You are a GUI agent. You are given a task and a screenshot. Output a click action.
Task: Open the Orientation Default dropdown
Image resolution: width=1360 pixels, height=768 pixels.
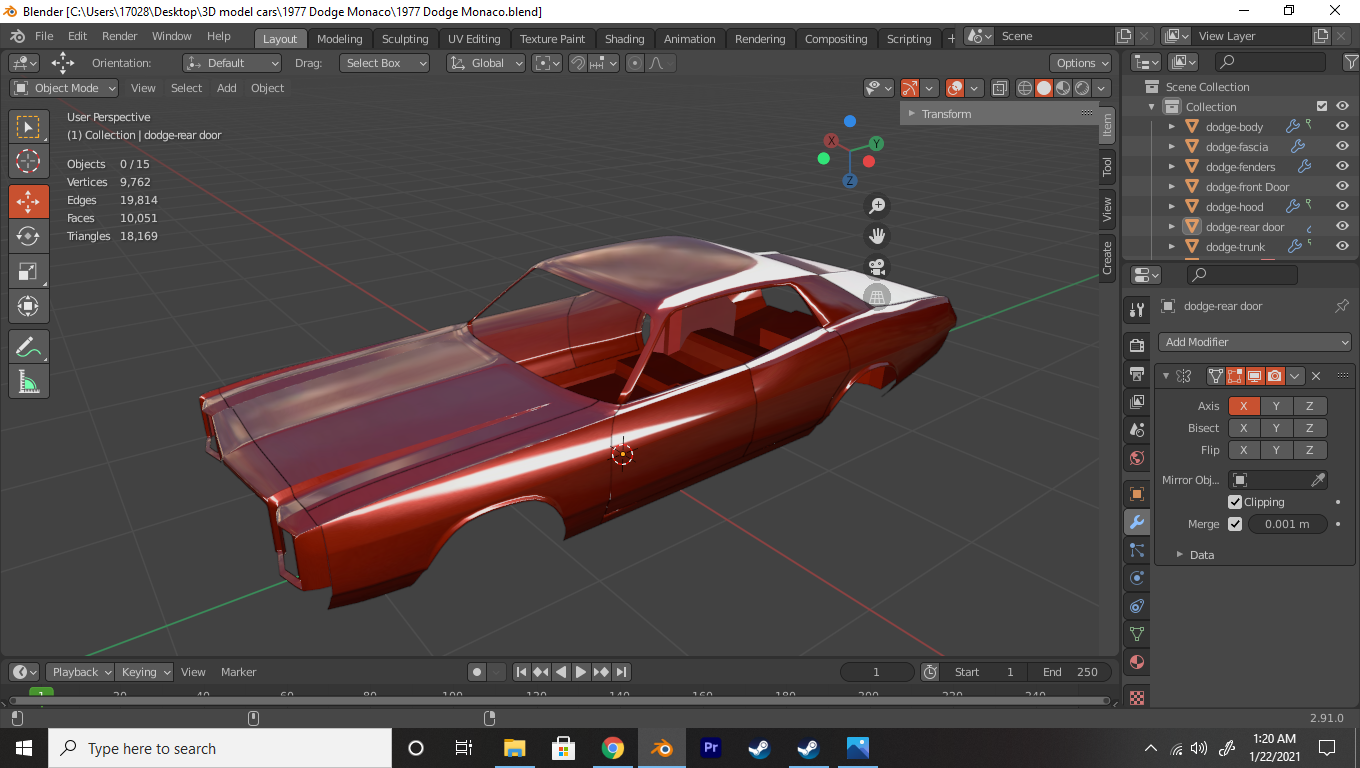232,63
